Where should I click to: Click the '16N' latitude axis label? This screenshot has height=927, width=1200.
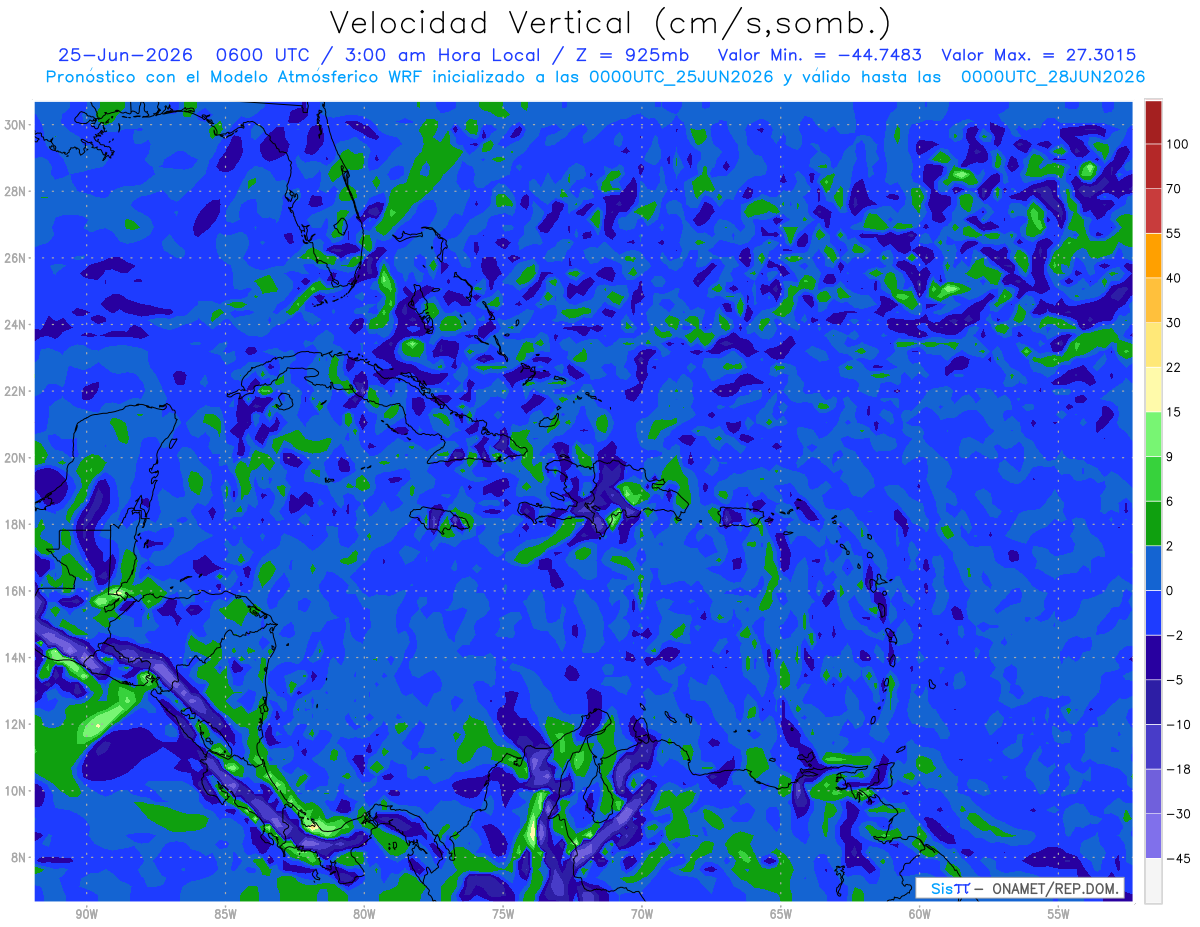[16, 591]
